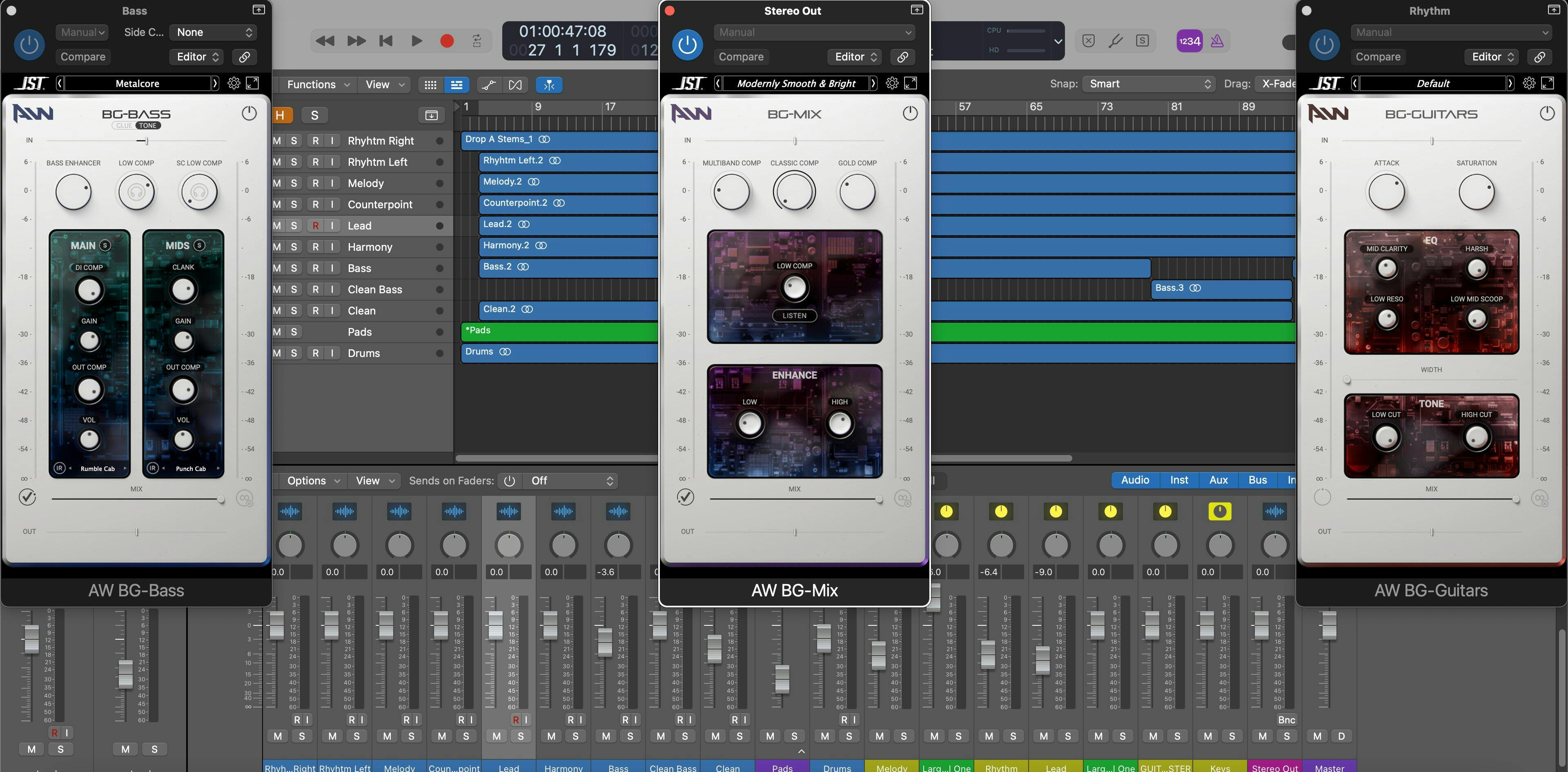Open the Snap Smart dropdown
The image size is (1568, 772).
(x=1149, y=84)
